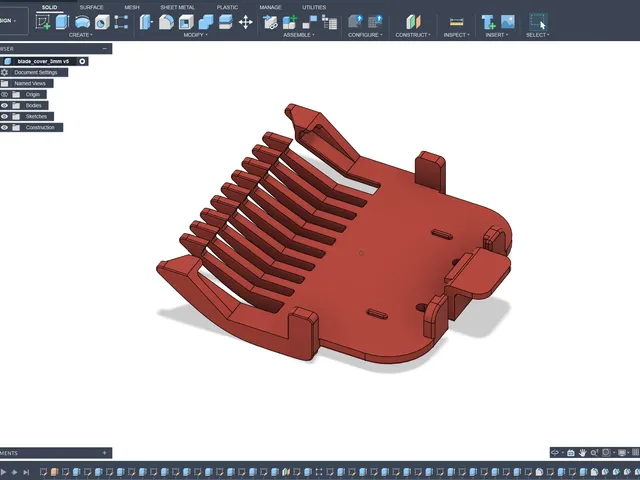640x480 pixels.
Task: Click the New Component icon
Action: (x=290, y=22)
